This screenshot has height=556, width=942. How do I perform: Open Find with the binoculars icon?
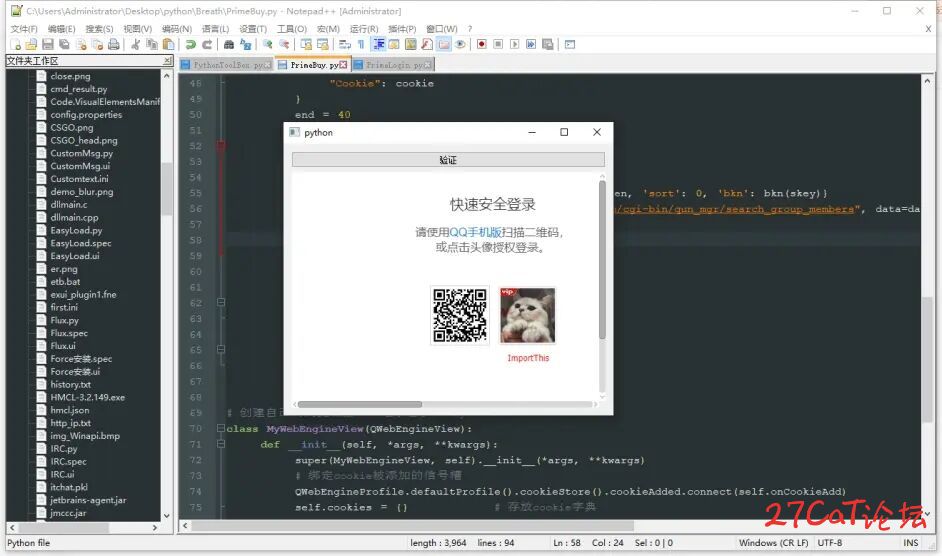click(x=228, y=44)
